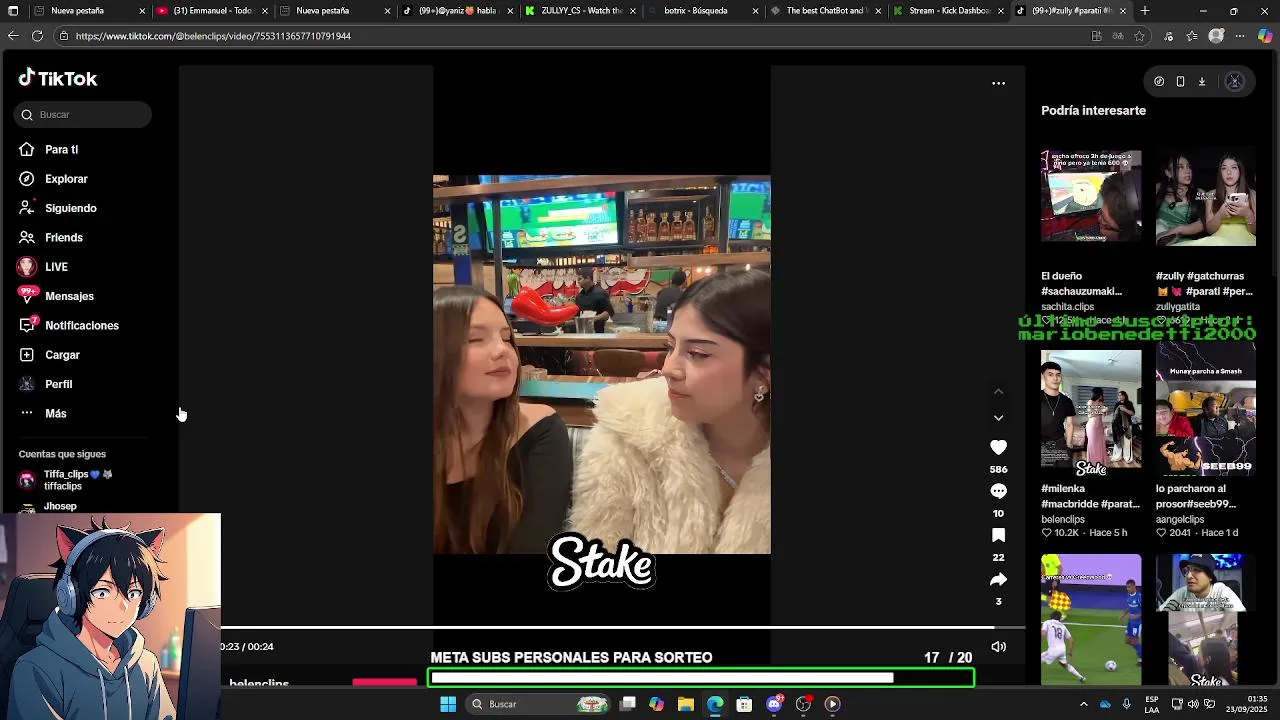The height and width of the screenshot is (720, 1280).
Task: Open the Siguiendo feed
Action: [x=70, y=208]
